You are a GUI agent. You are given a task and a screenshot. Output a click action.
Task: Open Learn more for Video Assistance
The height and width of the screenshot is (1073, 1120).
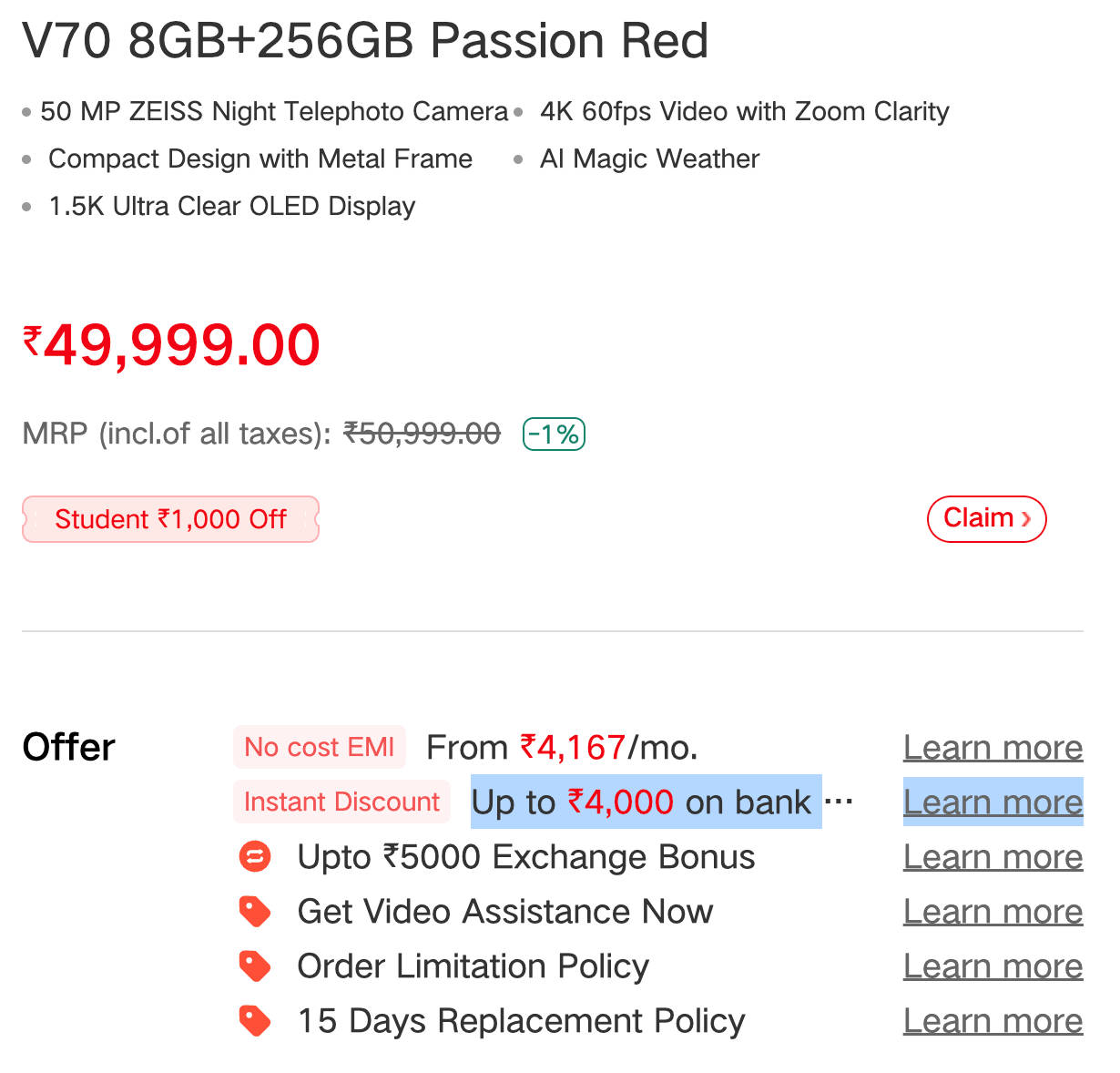pyautogui.click(x=993, y=912)
